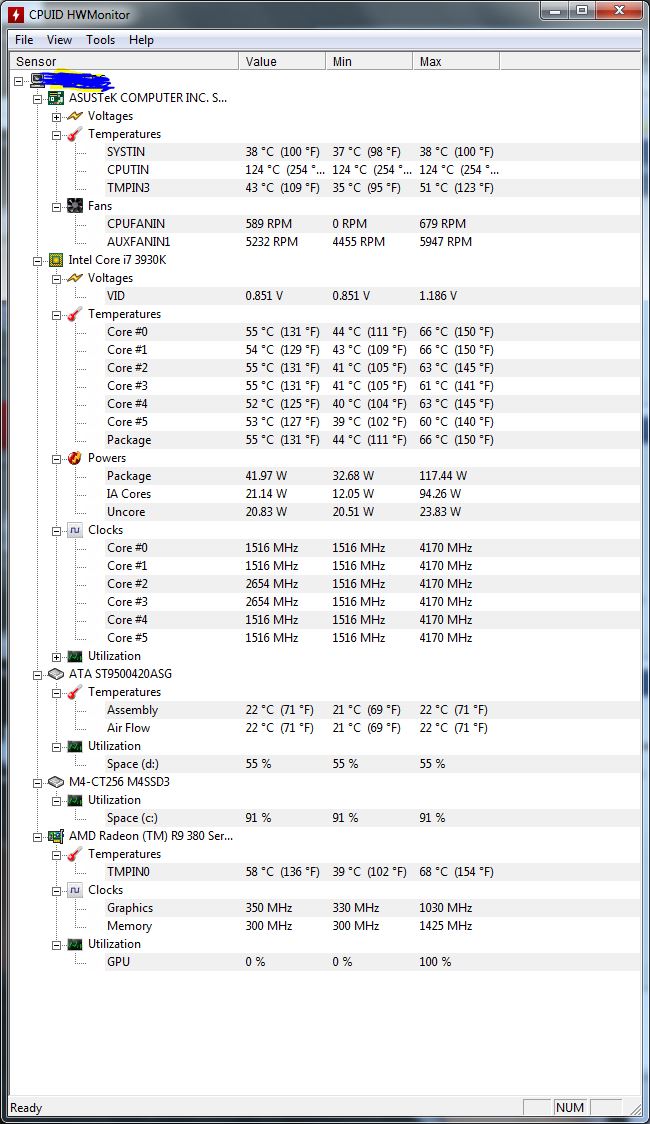The width and height of the screenshot is (650, 1124).
Task: Collapse the M4-CT256 M4SSD3 node
Action: coord(37,783)
